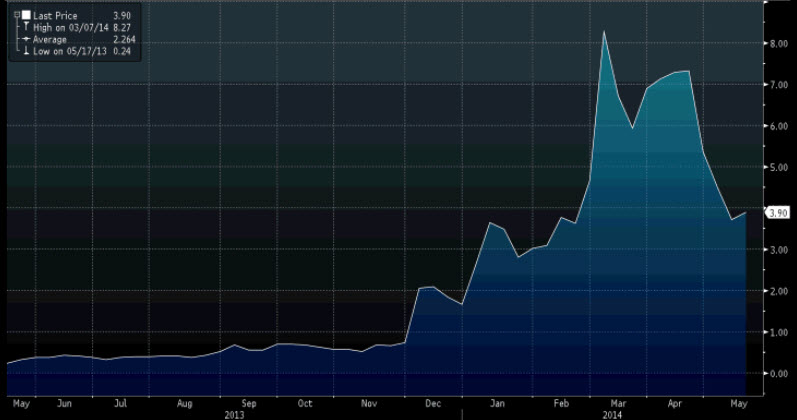Click the 3.90 last price axis tag
This screenshot has width=797, height=420.
pos(778,213)
